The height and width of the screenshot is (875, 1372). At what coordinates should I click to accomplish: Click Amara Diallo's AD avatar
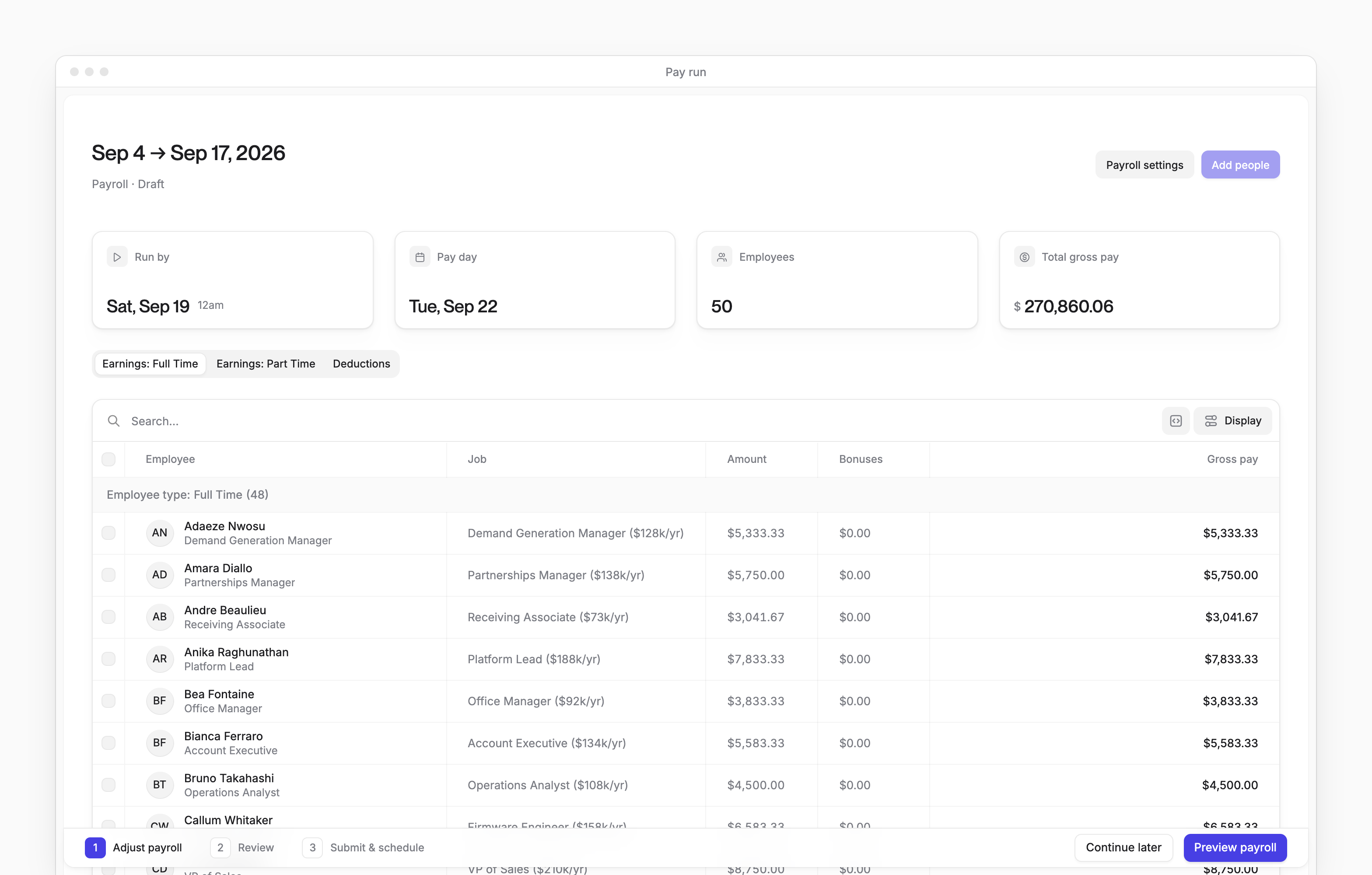click(160, 575)
